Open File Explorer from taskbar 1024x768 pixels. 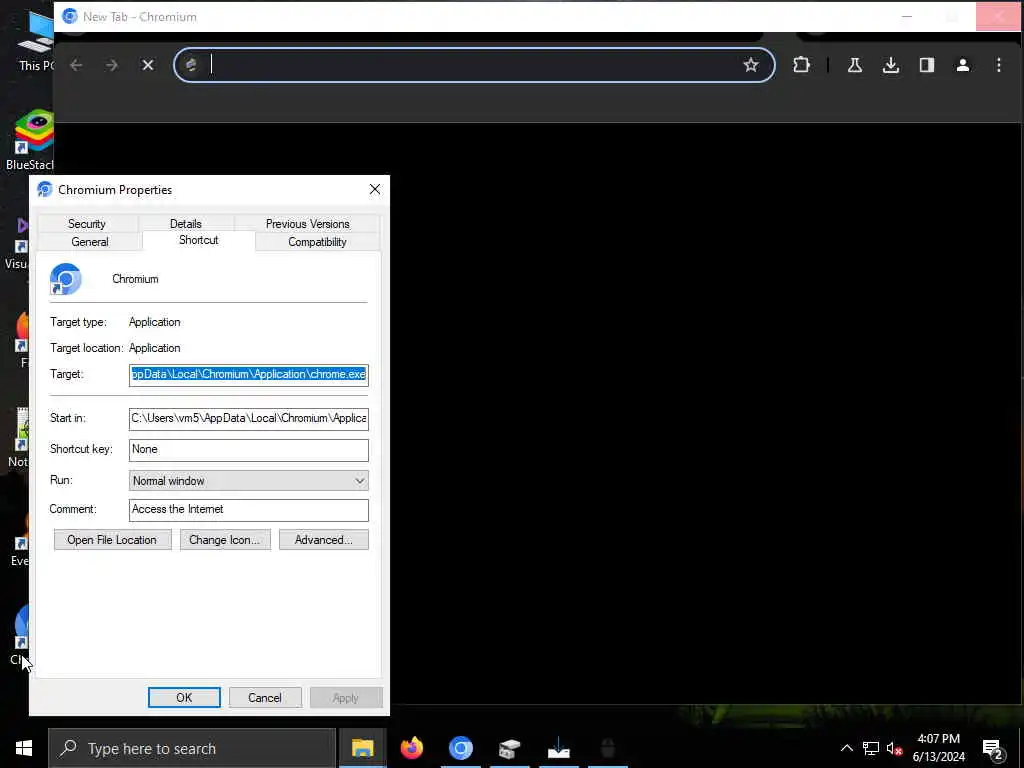click(362, 748)
